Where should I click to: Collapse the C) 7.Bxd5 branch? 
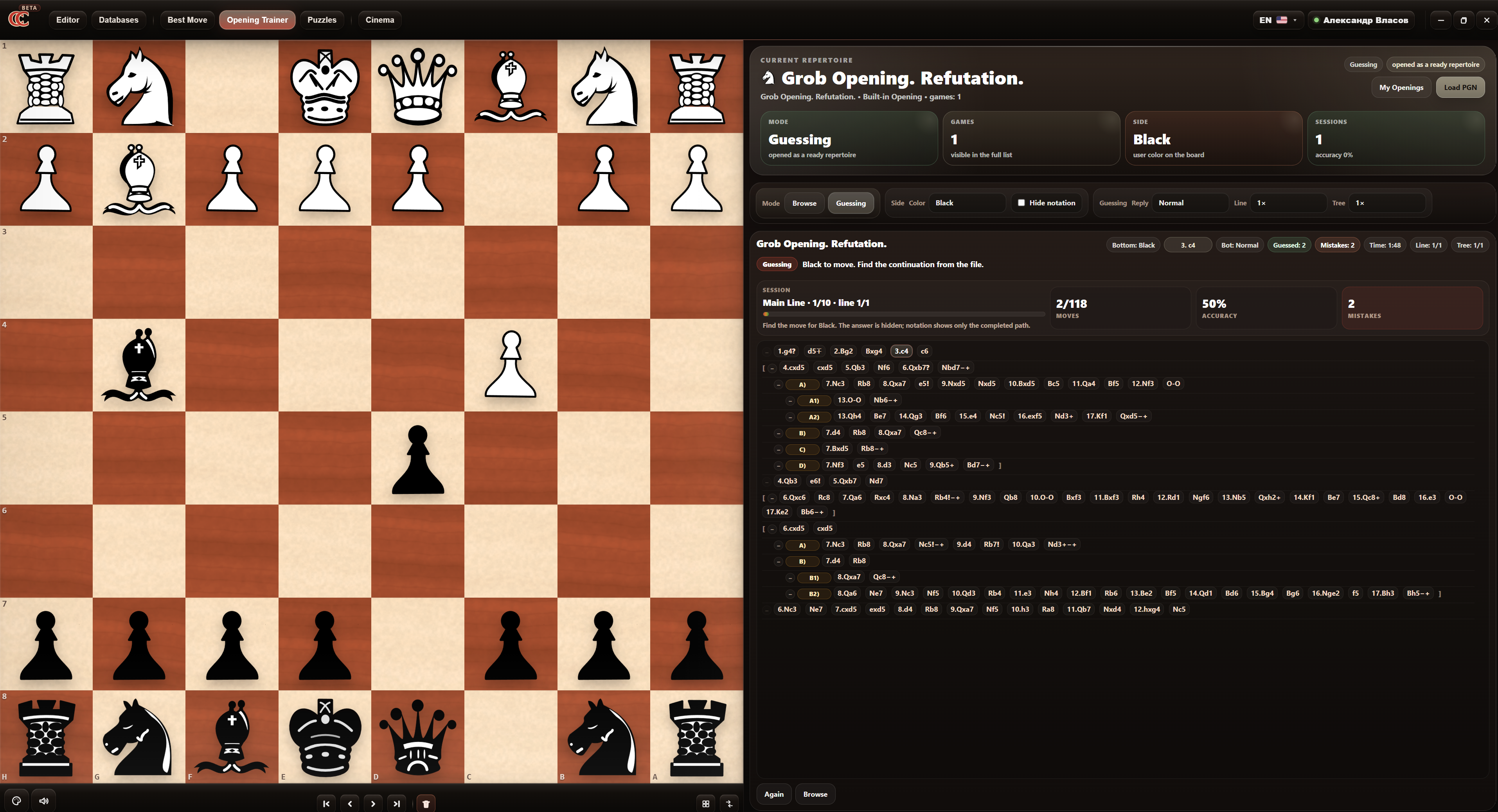click(x=778, y=449)
